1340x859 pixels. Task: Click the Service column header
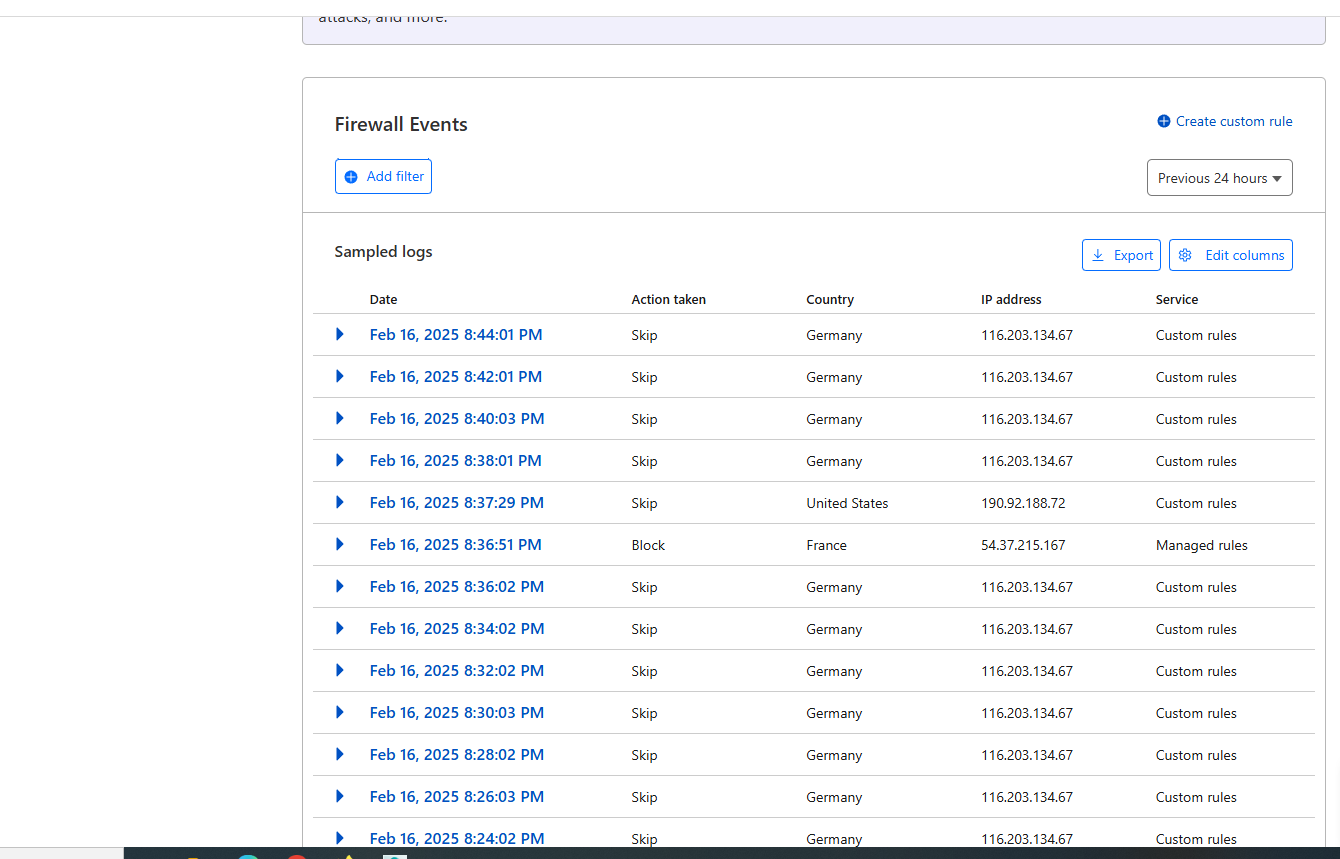(x=1177, y=299)
